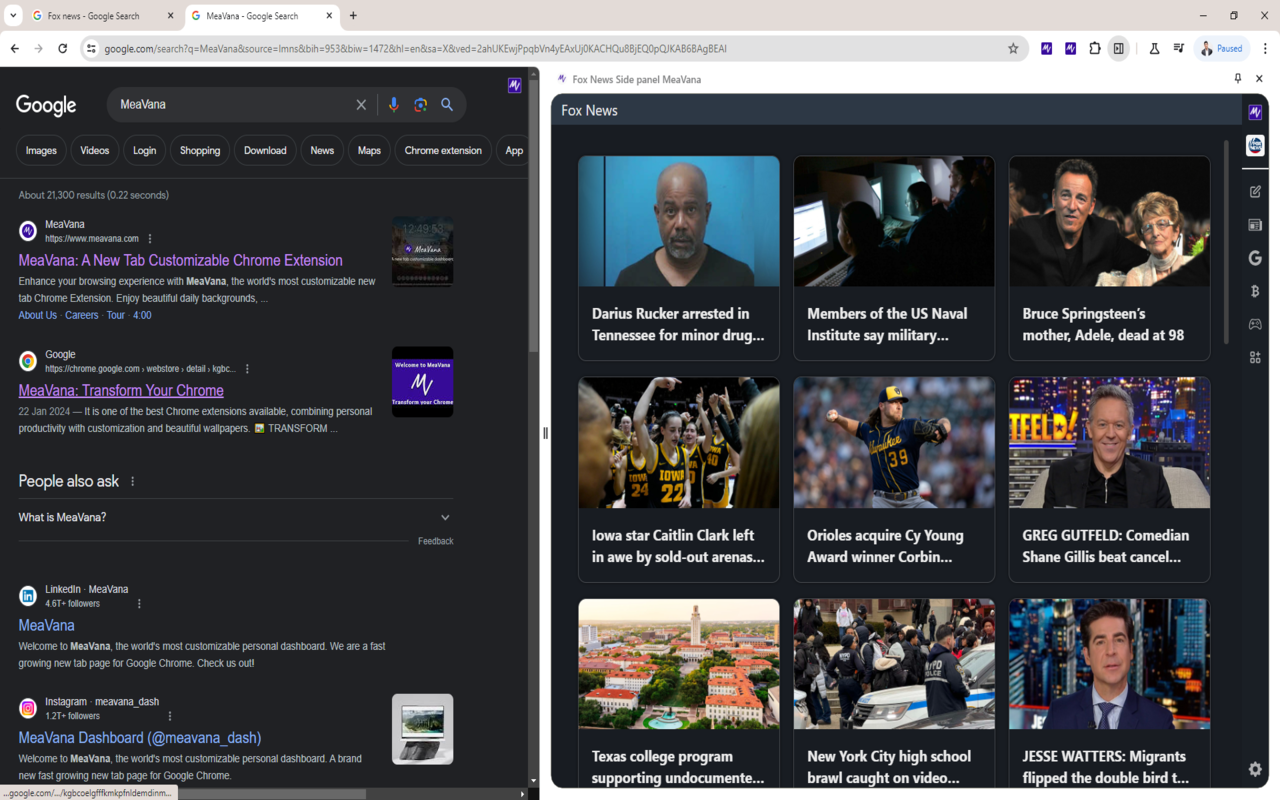This screenshot has height=800, width=1280.
Task: Search by image with Google Lens
Action: 420,104
